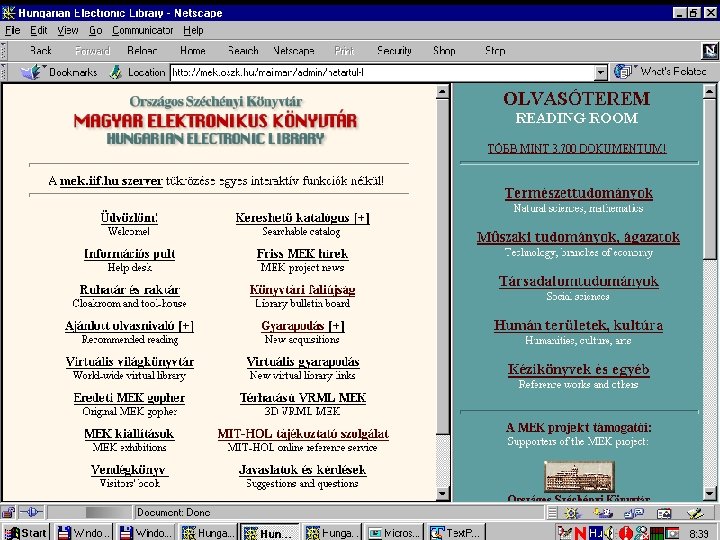The height and width of the screenshot is (540, 720).
Task: Open Virtuális világkönyvtár link
Action: 129,362
